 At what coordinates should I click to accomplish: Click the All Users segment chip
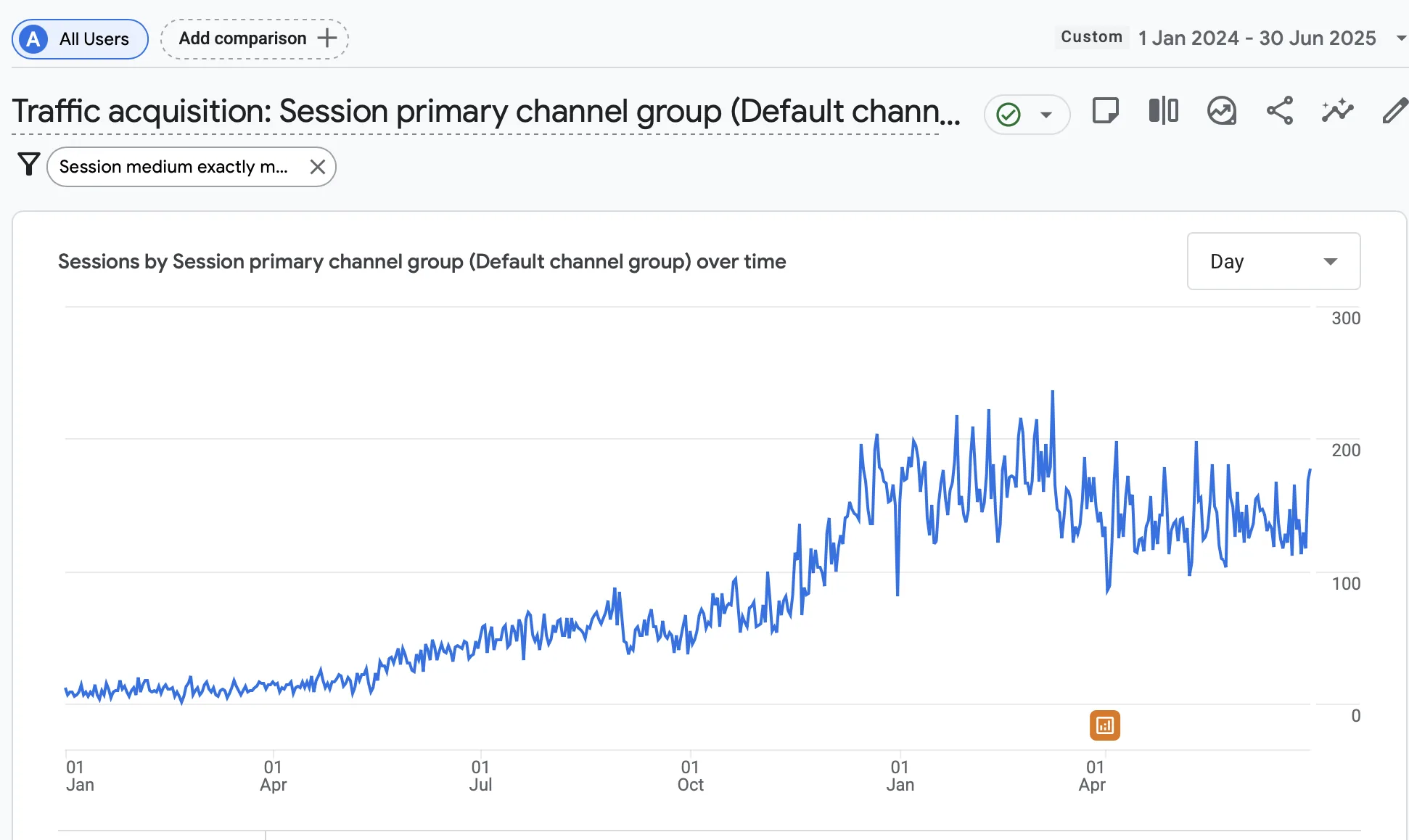80,39
